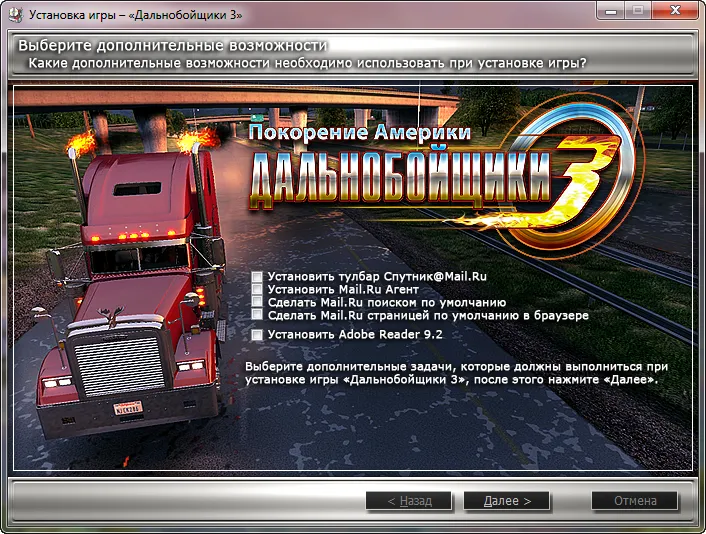Select the Установить Adobe Reader 9.2 checkbox
This screenshot has height=534, width=706.
pyautogui.click(x=258, y=334)
